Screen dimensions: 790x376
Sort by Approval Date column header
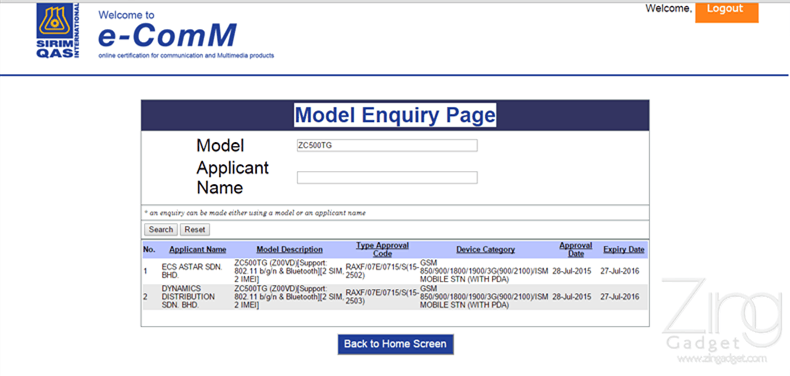pos(575,249)
